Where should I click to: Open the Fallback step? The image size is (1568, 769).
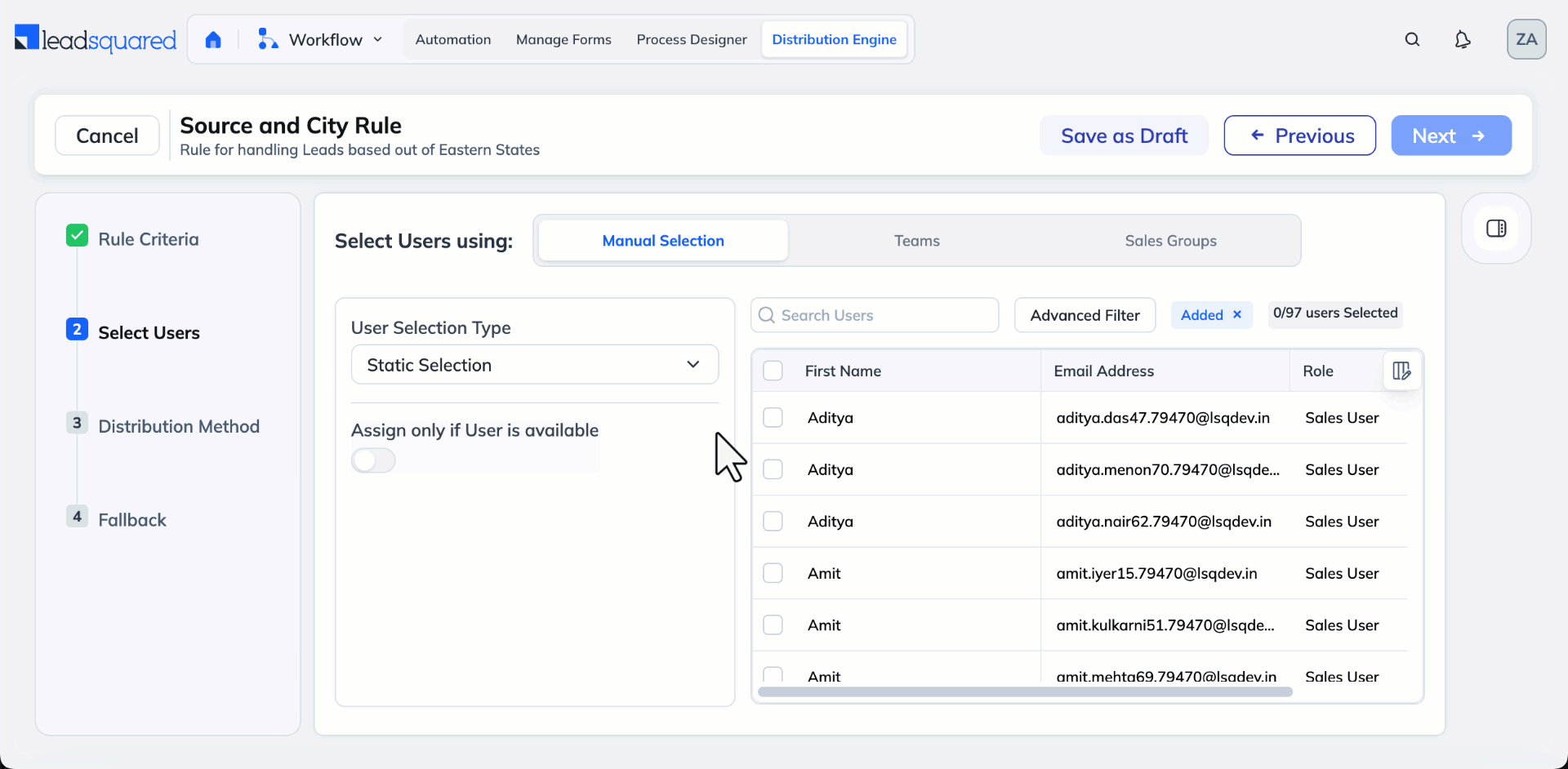132,520
